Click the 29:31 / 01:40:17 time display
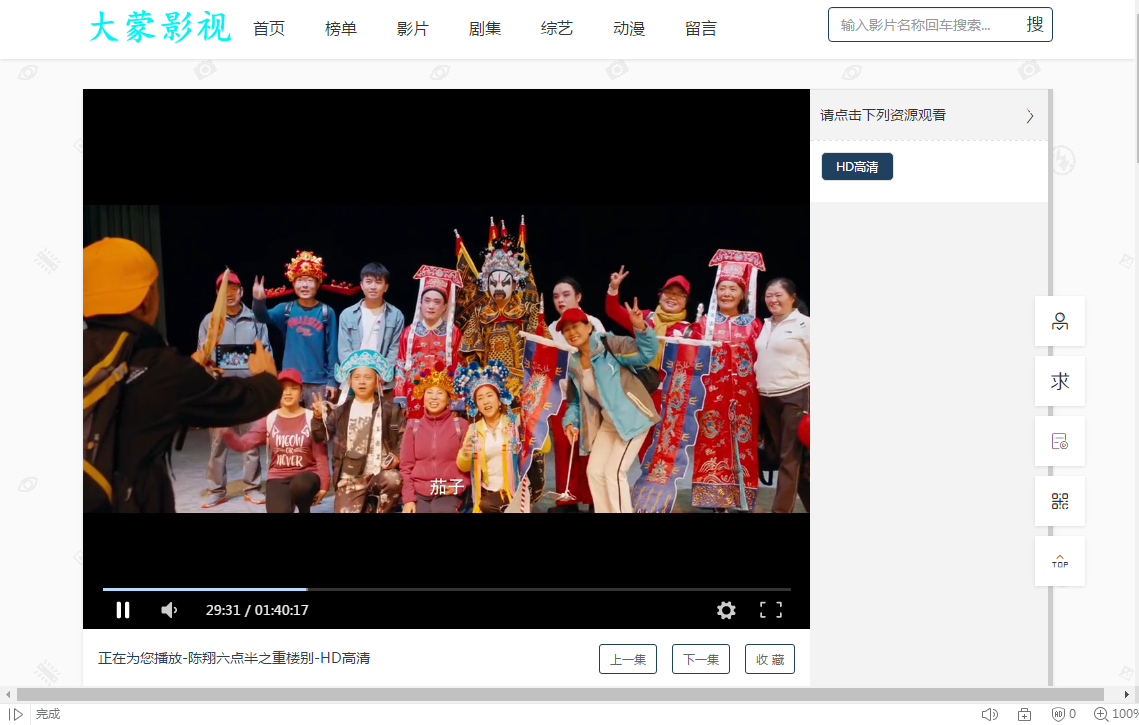Image resolution: width=1139 pixels, height=725 pixels. [x=257, y=610]
